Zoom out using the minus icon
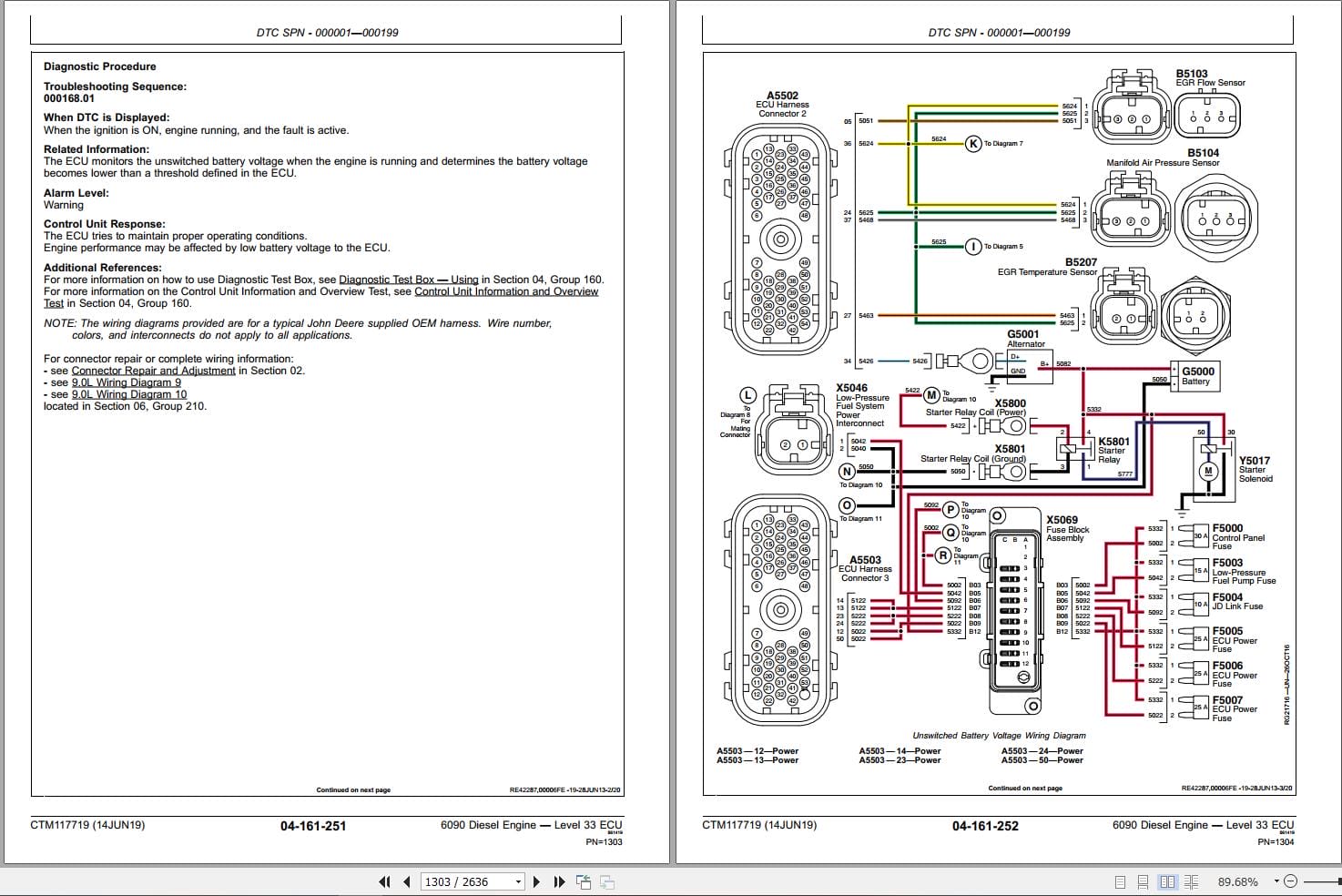 1291,881
